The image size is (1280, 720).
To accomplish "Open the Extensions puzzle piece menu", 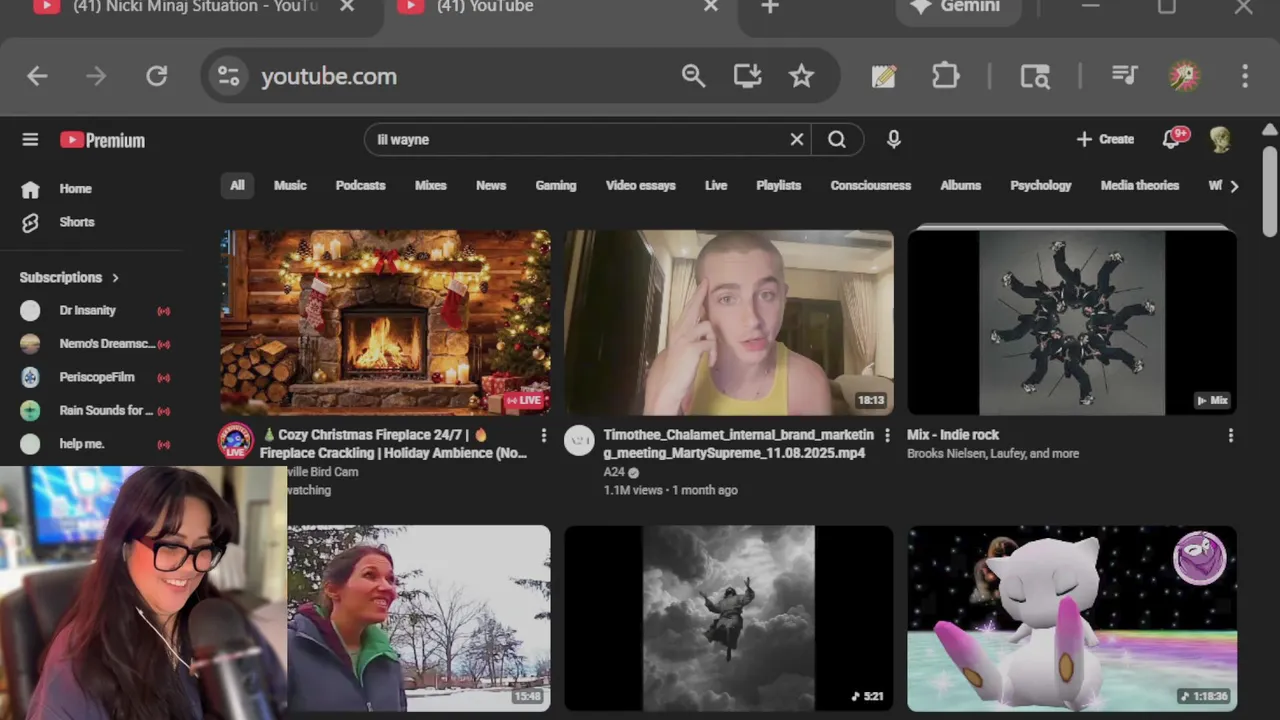I will 945,76.
